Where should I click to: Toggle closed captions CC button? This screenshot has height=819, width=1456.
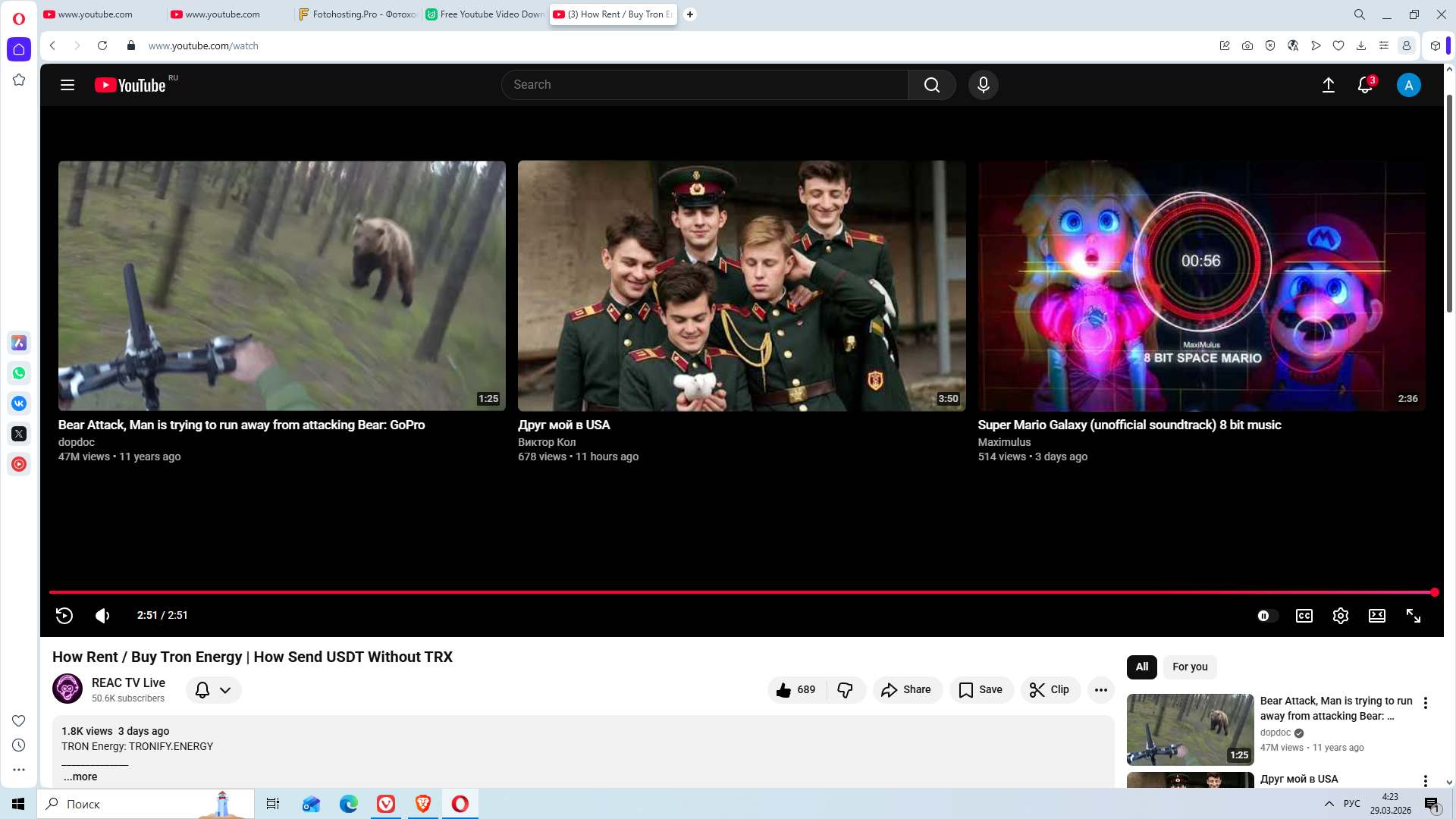[x=1304, y=616]
